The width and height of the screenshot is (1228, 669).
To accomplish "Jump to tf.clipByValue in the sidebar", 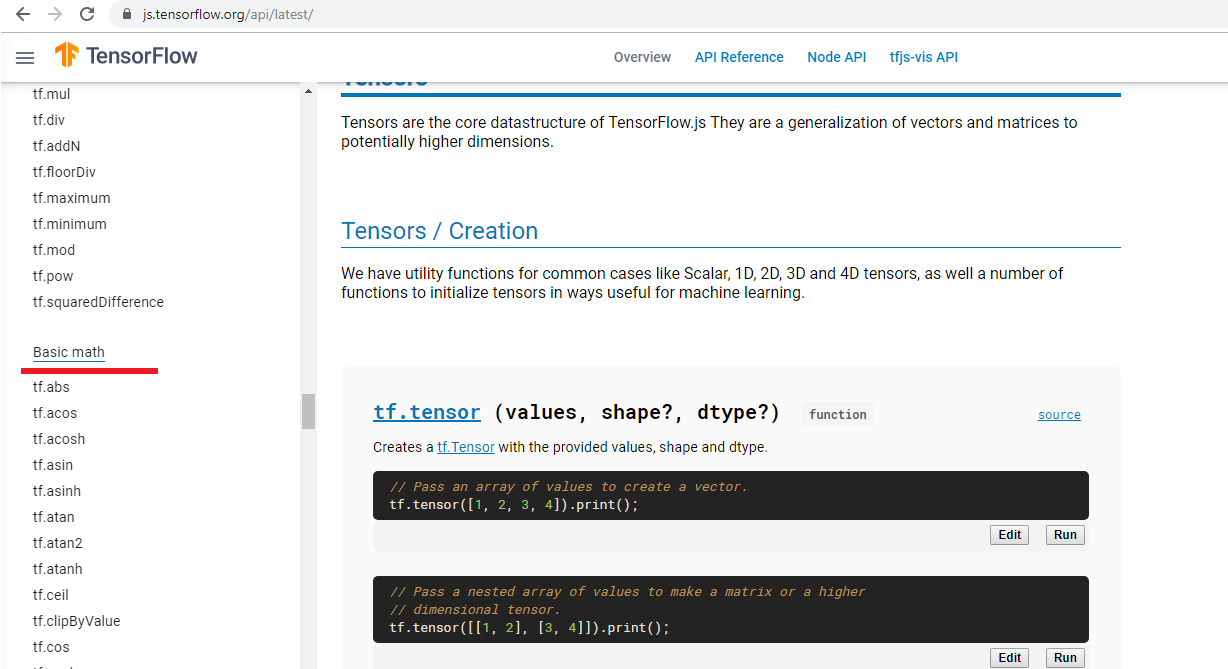I will click(76, 621).
